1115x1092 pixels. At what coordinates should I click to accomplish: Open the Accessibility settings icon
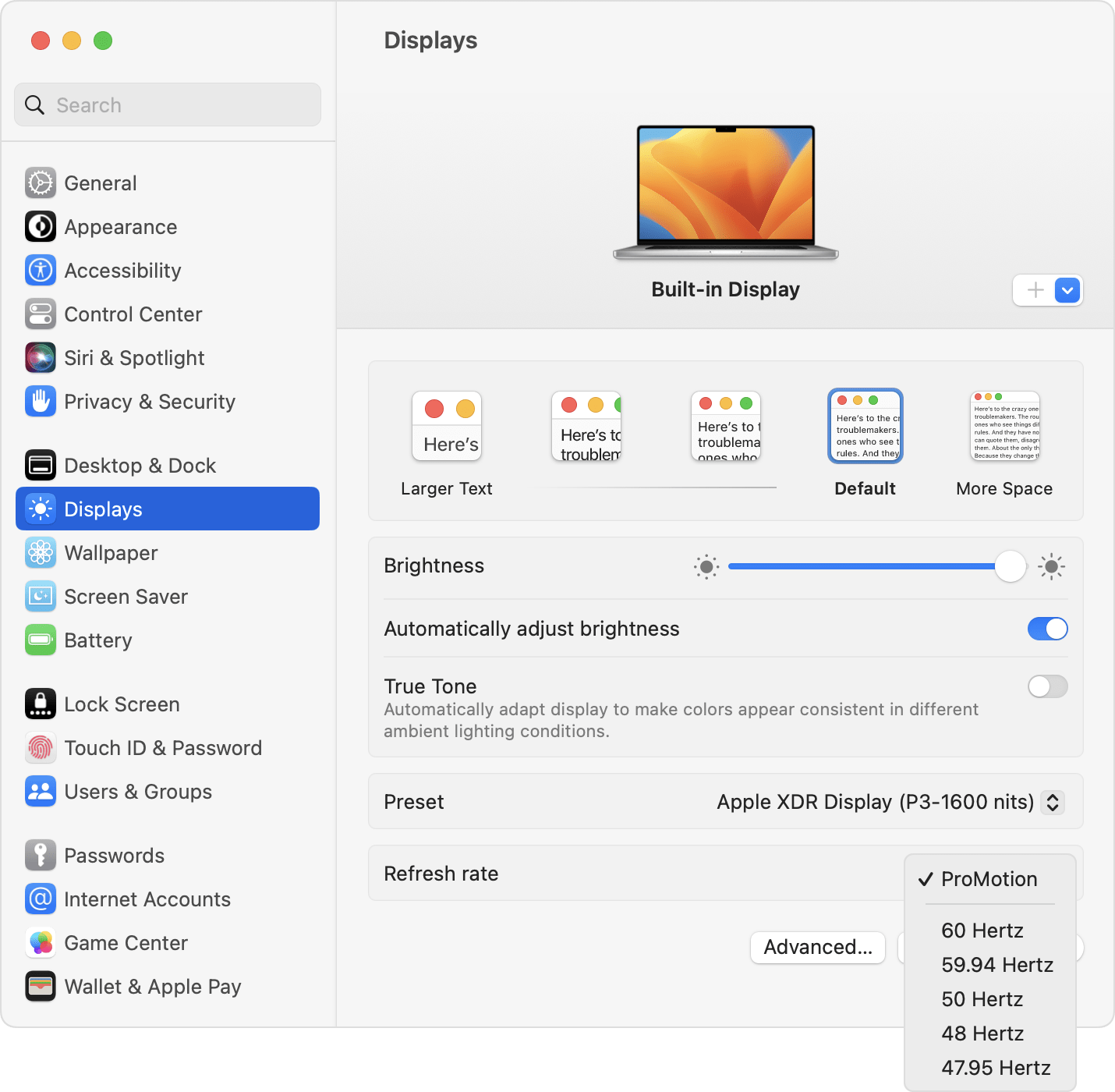pyautogui.click(x=41, y=271)
